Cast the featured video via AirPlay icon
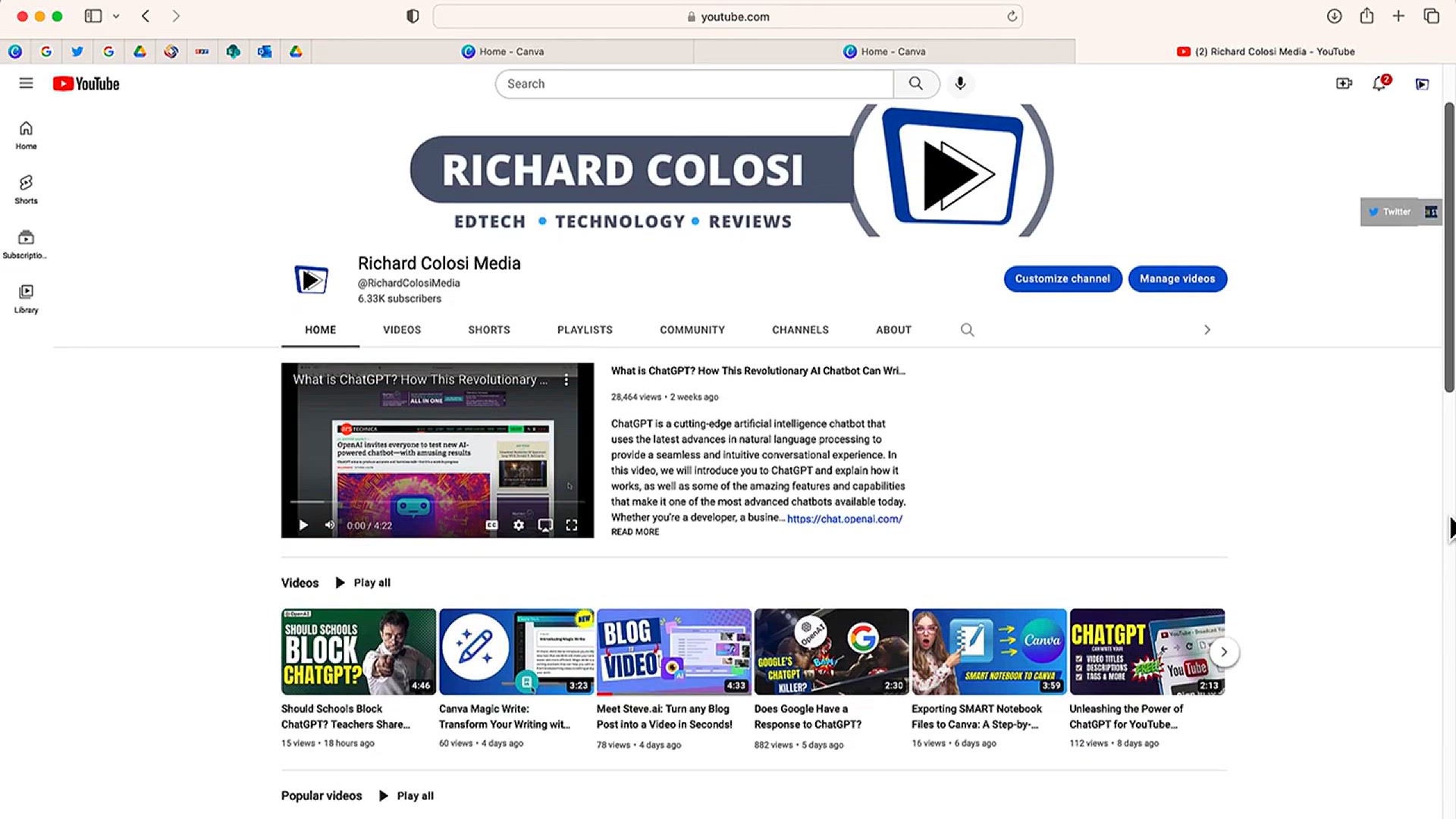Viewport: 1456px width, 819px height. pyautogui.click(x=545, y=525)
